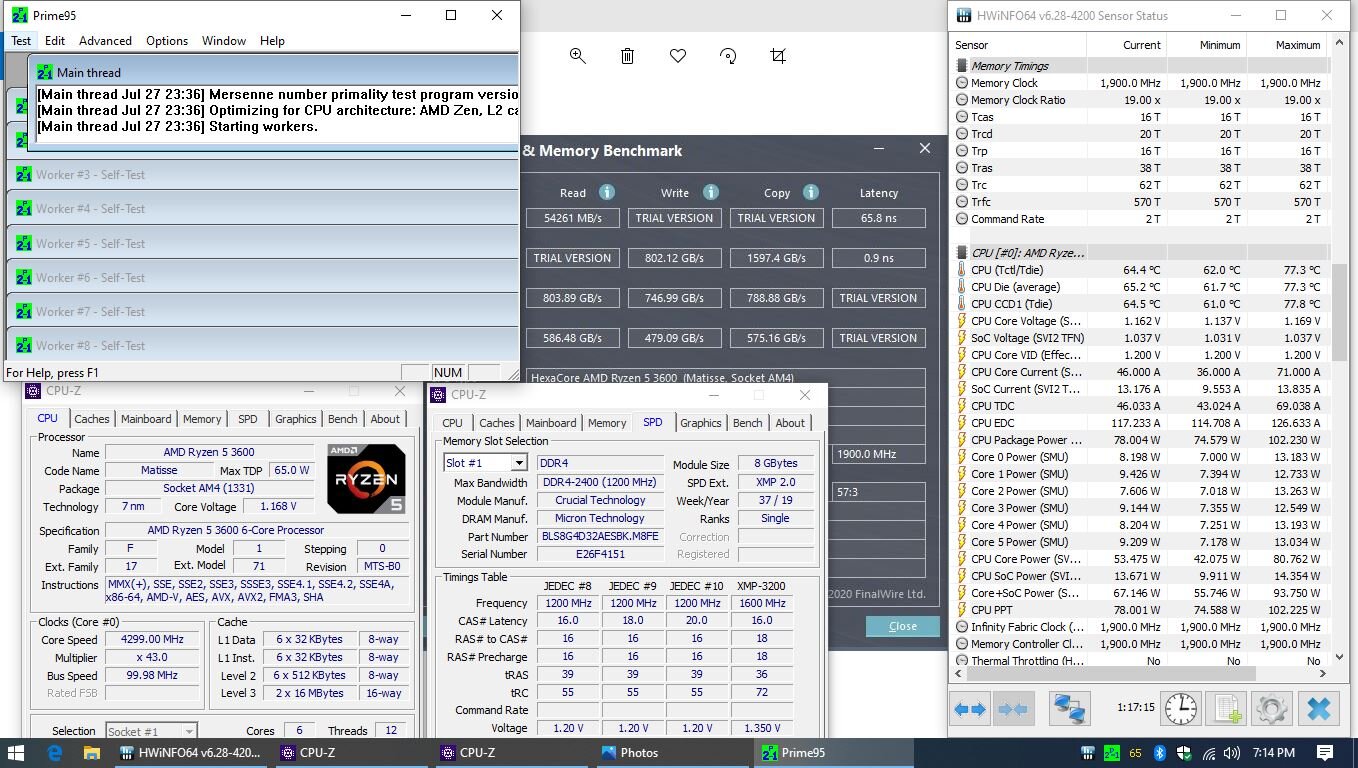The image size is (1358, 768).
Task: Open the Options menu in Prime95
Action: pyautogui.click(x=167, y=41)
